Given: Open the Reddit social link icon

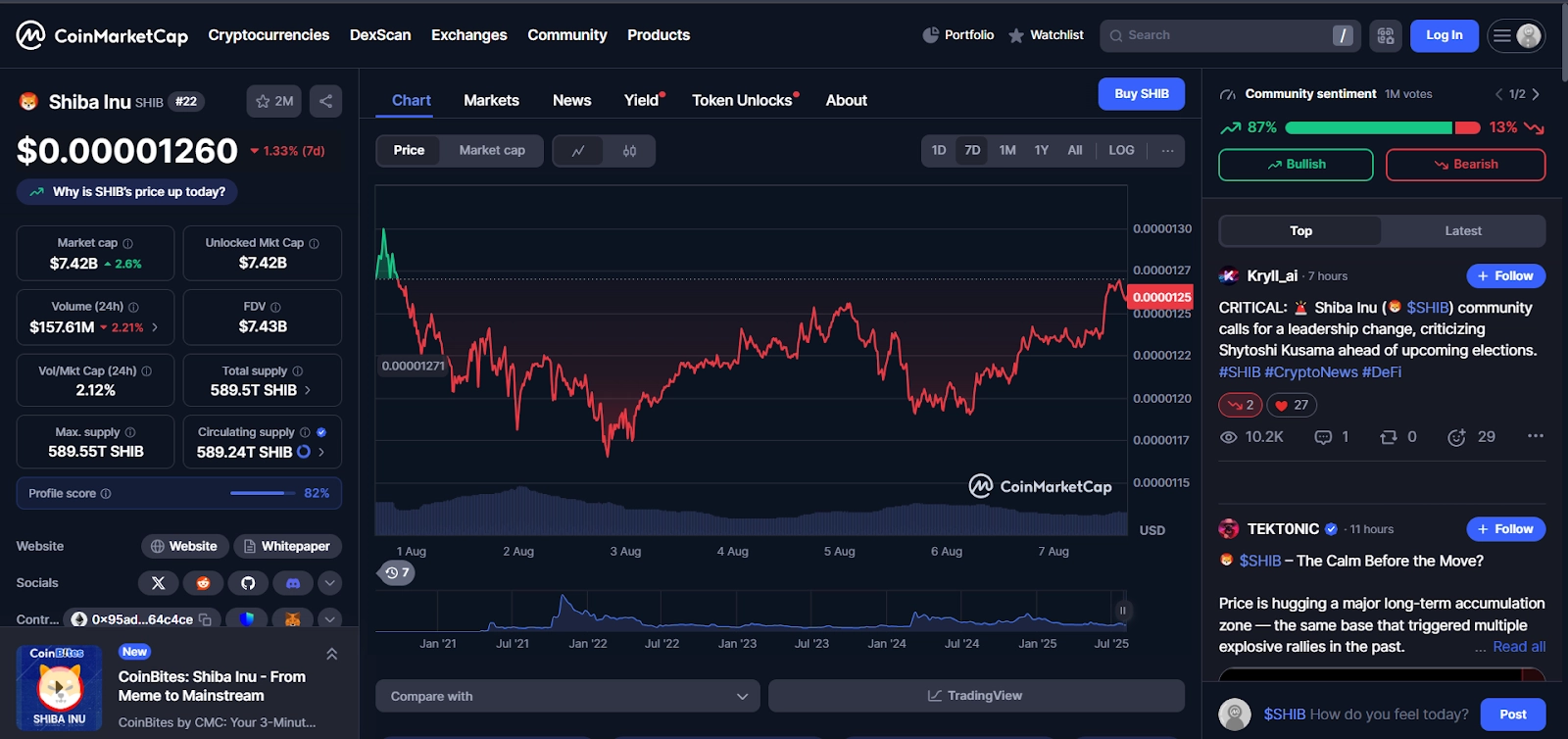Looking at the screenshot, I should tap(203, 583).
